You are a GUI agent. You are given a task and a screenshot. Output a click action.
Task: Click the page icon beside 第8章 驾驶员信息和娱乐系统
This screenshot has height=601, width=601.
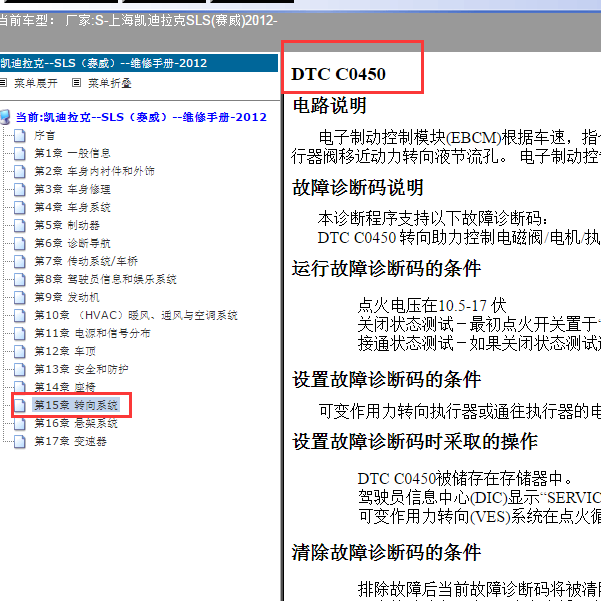point(20,279)
